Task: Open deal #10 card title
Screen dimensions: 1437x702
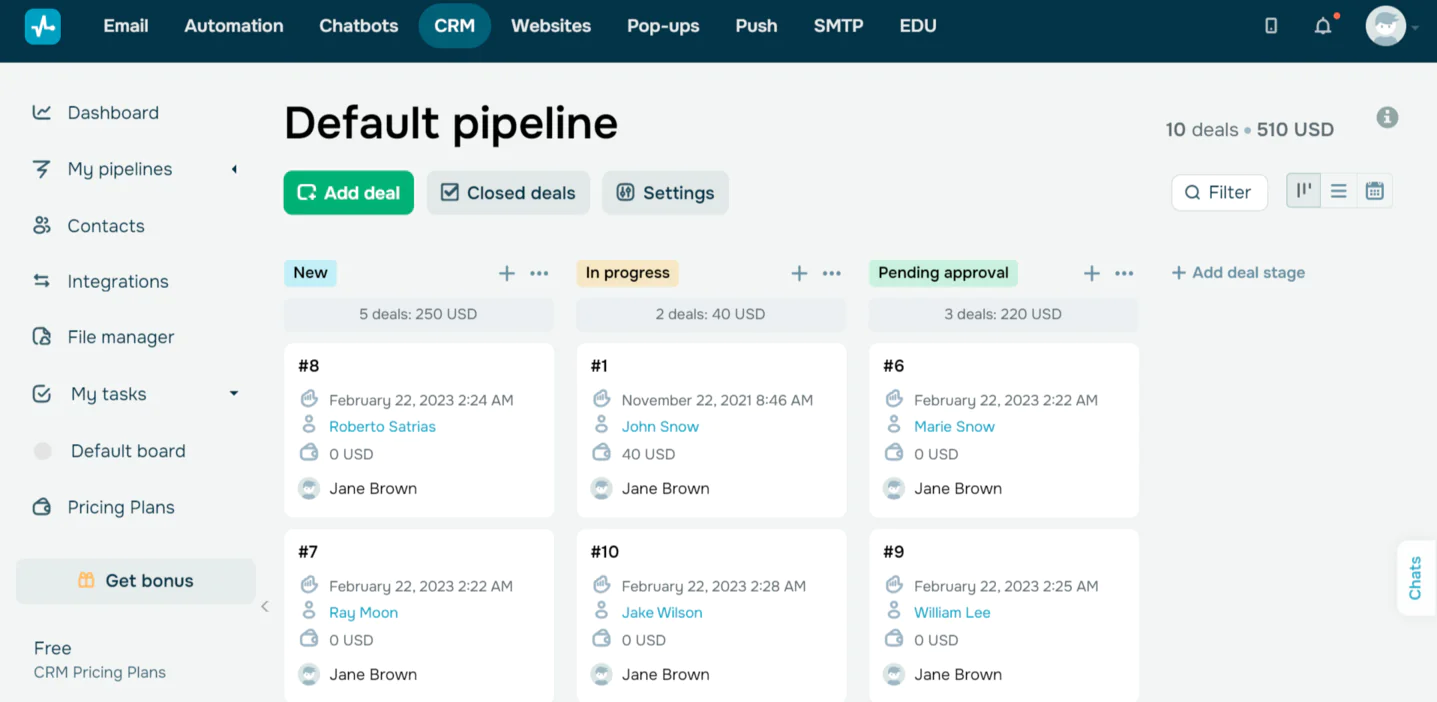Action: point(605,552)
